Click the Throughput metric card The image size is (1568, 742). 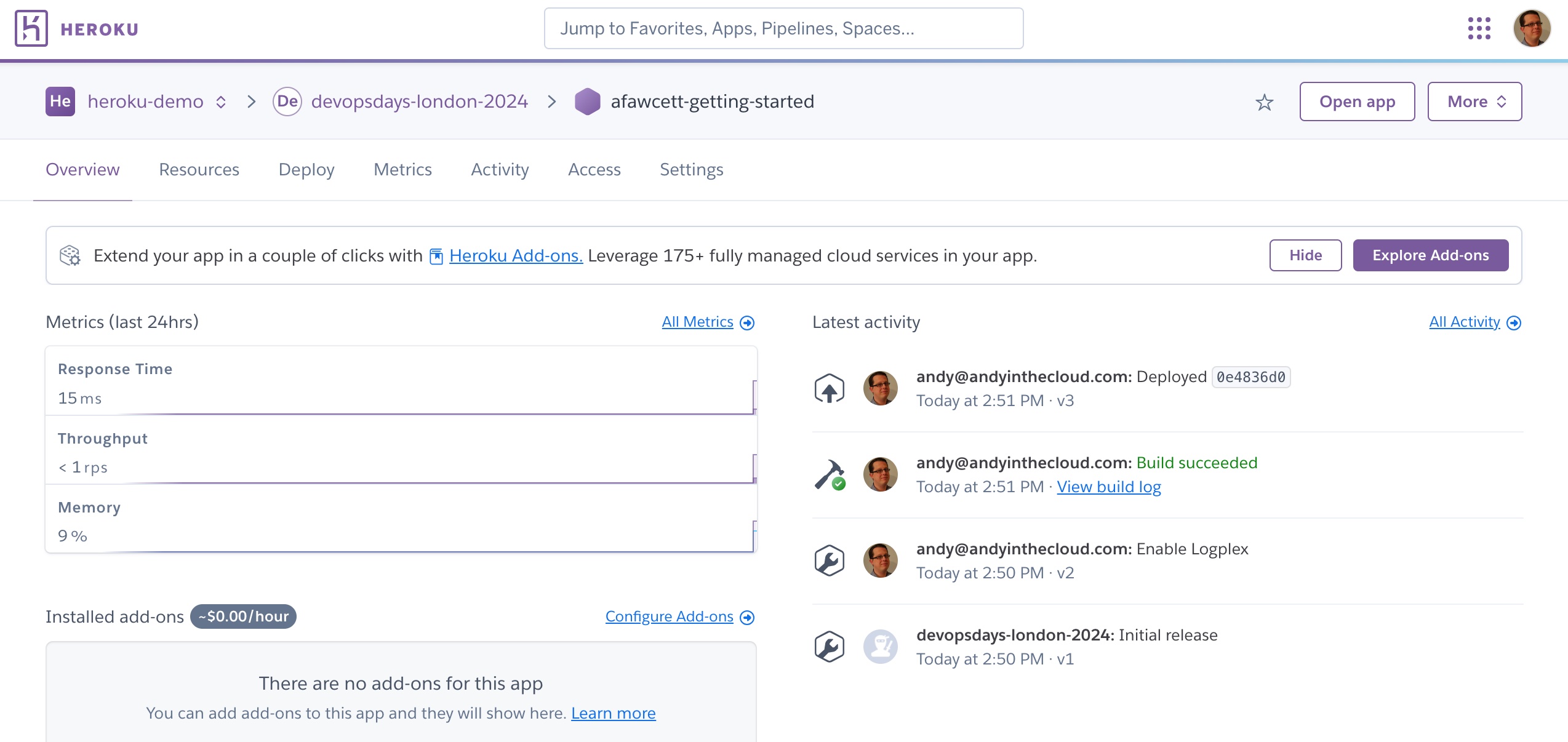click(401, 449)
